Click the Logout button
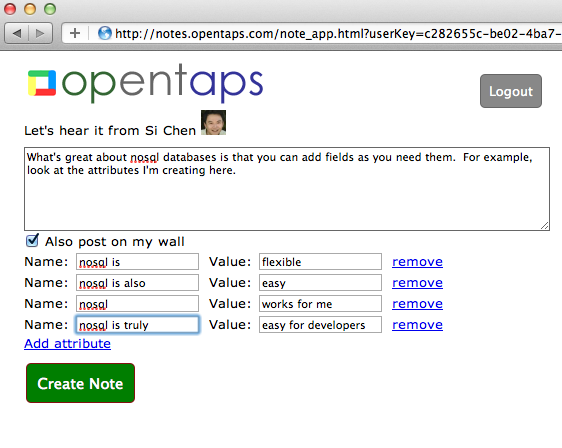Viewport: 562px width, 448px height. pyautogui.click(x=511, y=91)
